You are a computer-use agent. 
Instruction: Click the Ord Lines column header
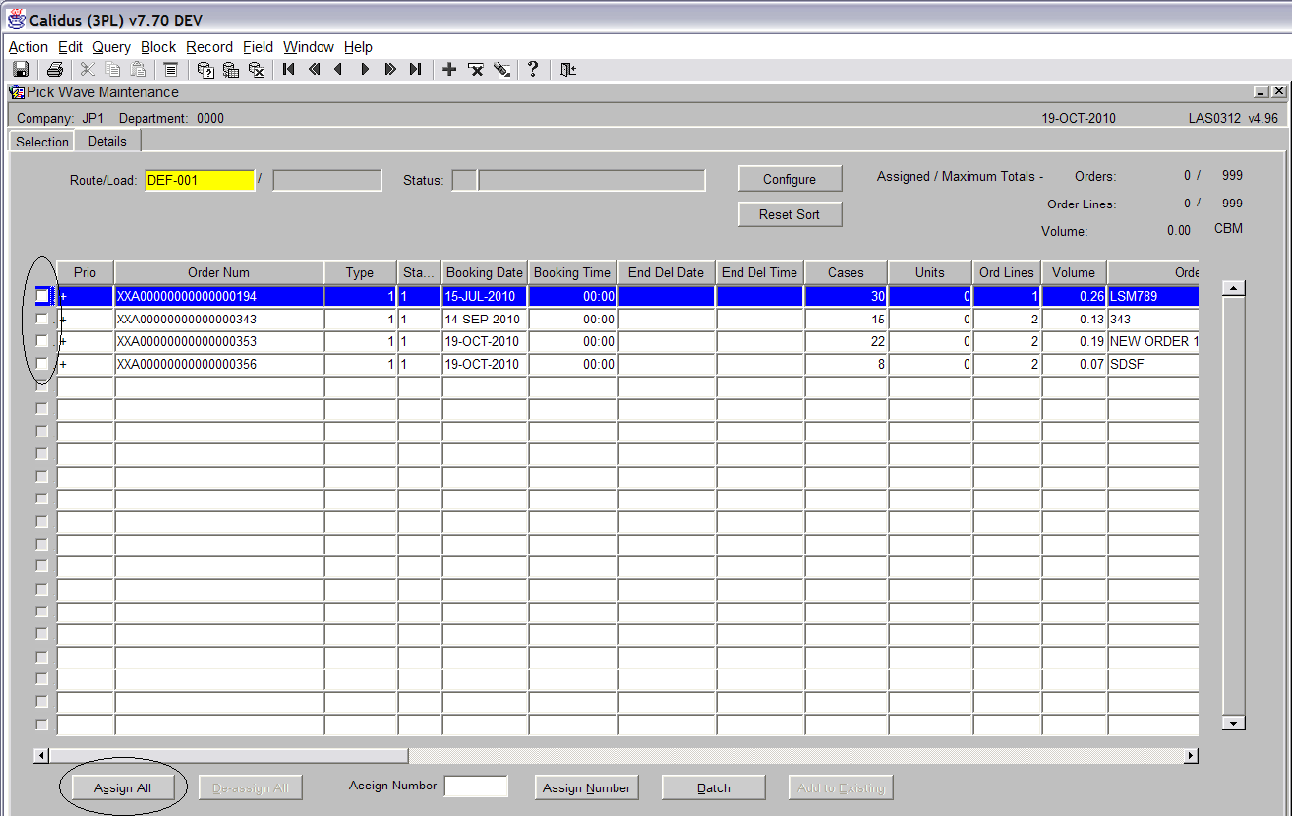(x=1006, y=272)
